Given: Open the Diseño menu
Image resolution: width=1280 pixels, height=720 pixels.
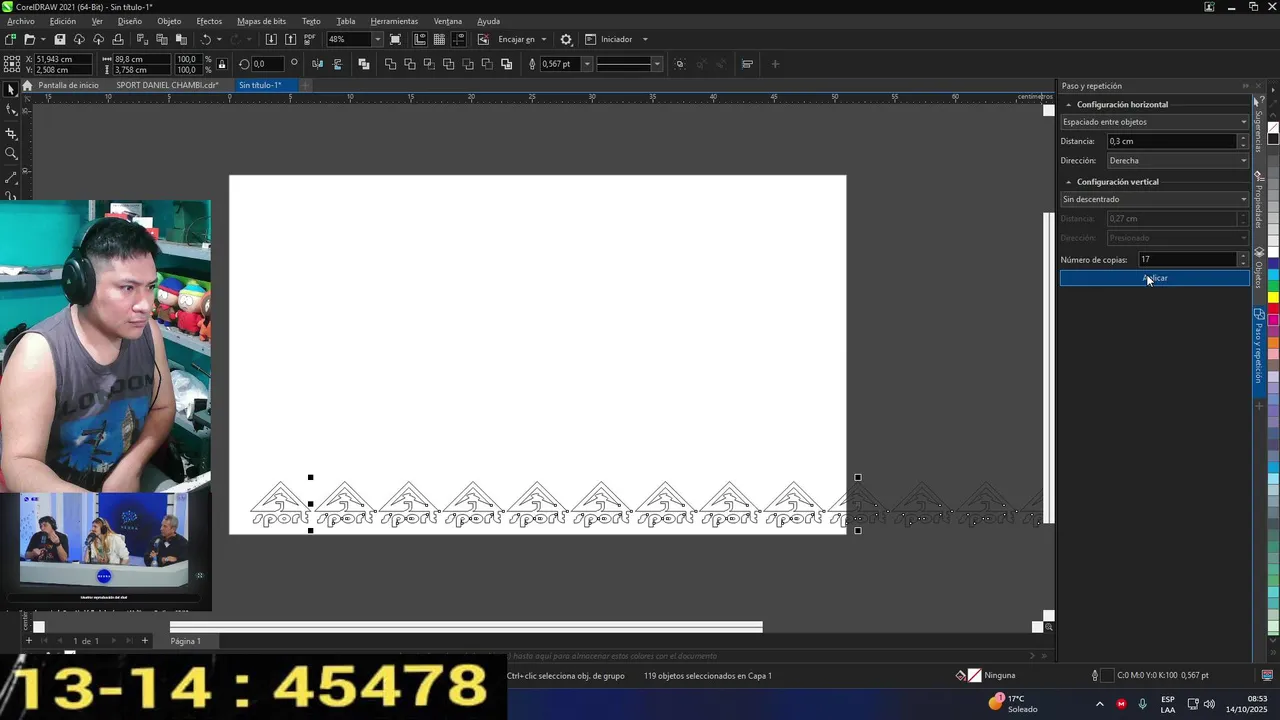Looking at the screenshot, I should (x=130, y=21).
